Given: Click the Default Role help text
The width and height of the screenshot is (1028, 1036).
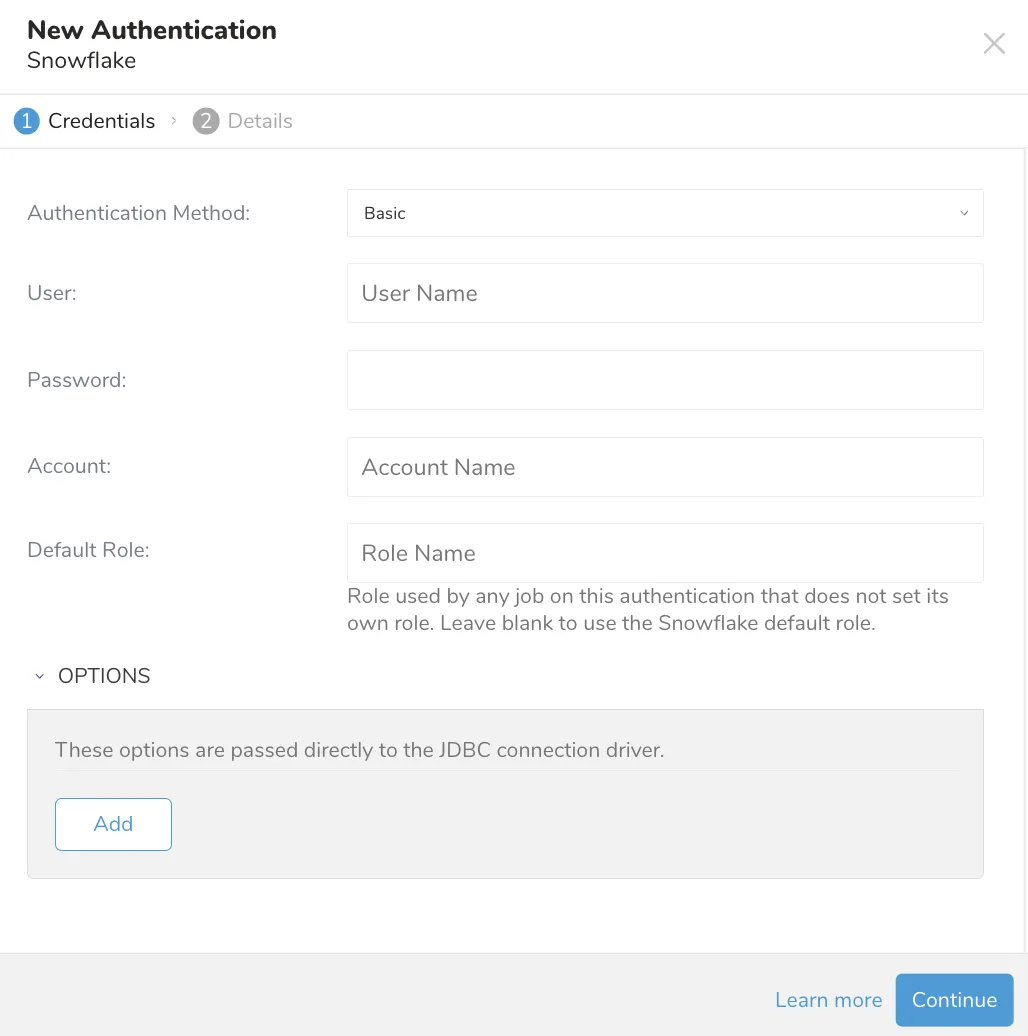Looking at the screenshot, I should tap(647, 609).
